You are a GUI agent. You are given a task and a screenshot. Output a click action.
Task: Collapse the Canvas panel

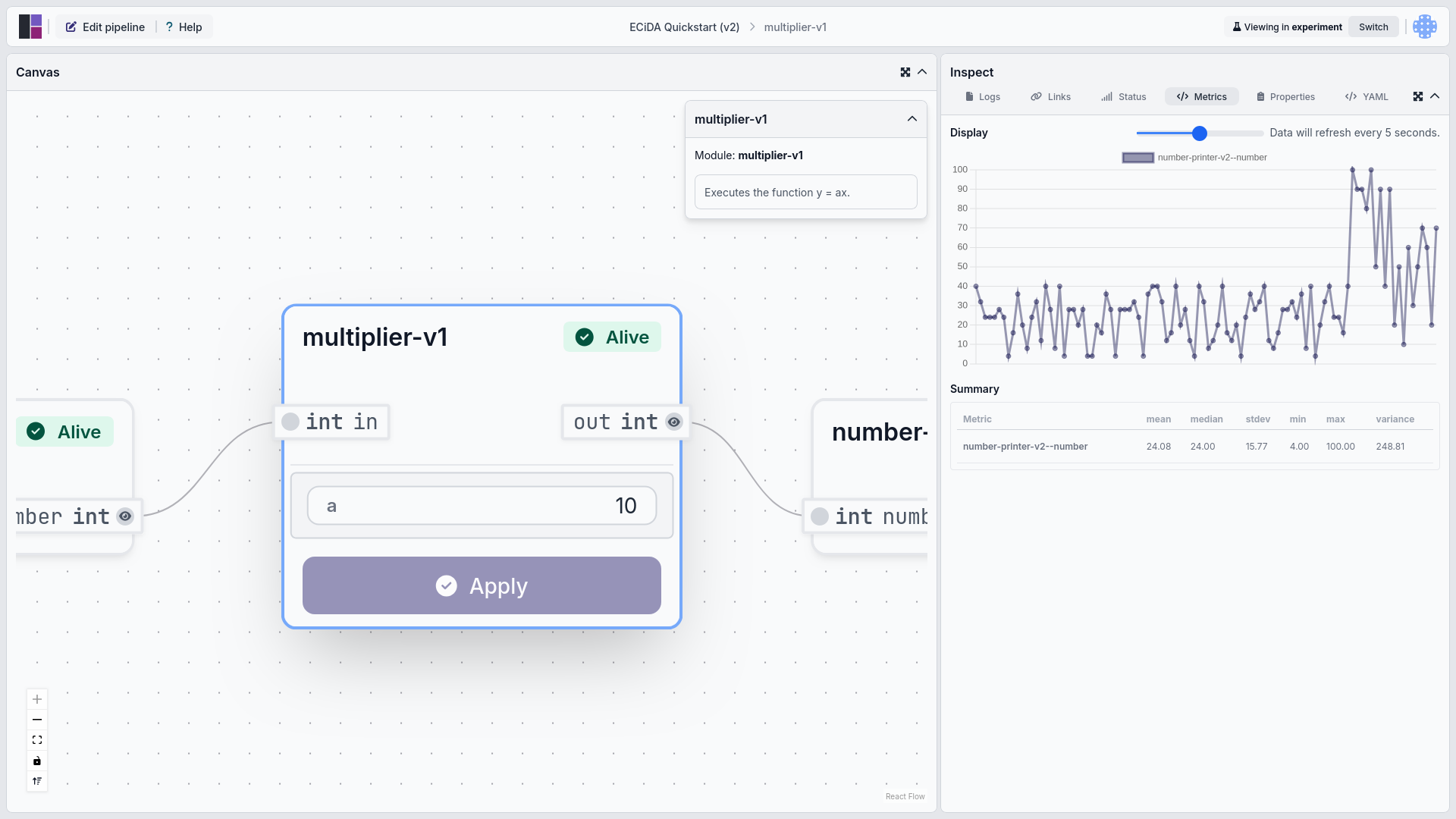(922, 72)
